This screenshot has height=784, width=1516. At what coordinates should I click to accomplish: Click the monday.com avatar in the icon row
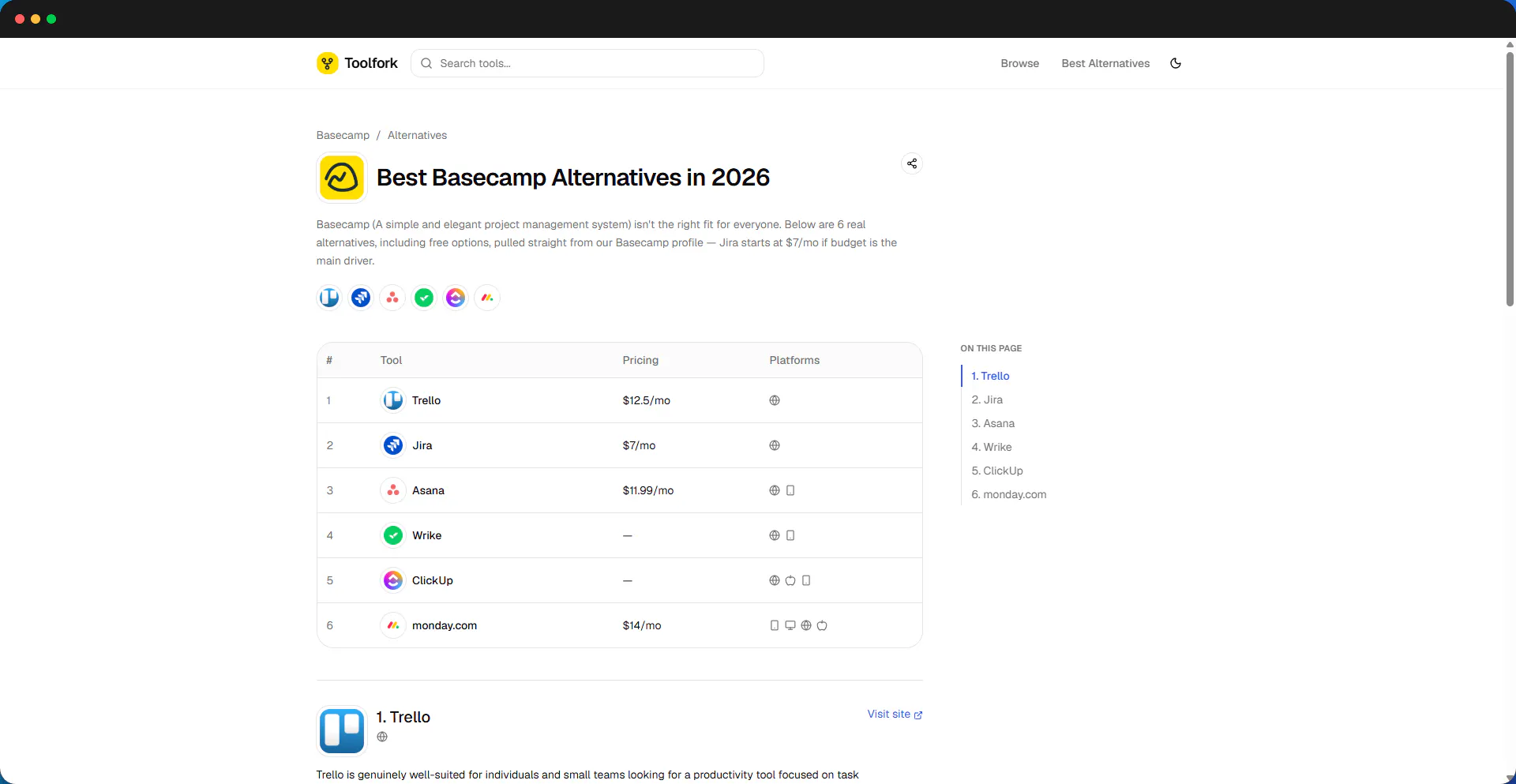click(x=487, y=298)
